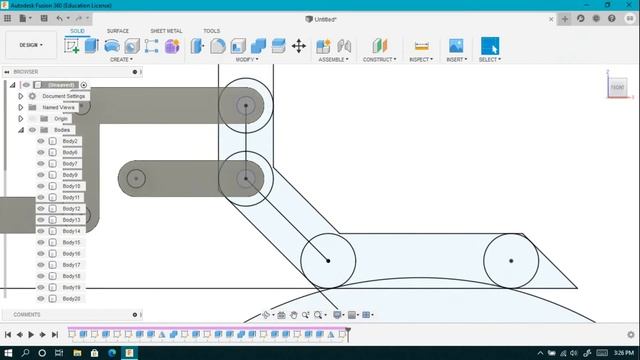The image size is (640, 360).
Task: Choose the Extrude tool
Action: coord(91,46)
